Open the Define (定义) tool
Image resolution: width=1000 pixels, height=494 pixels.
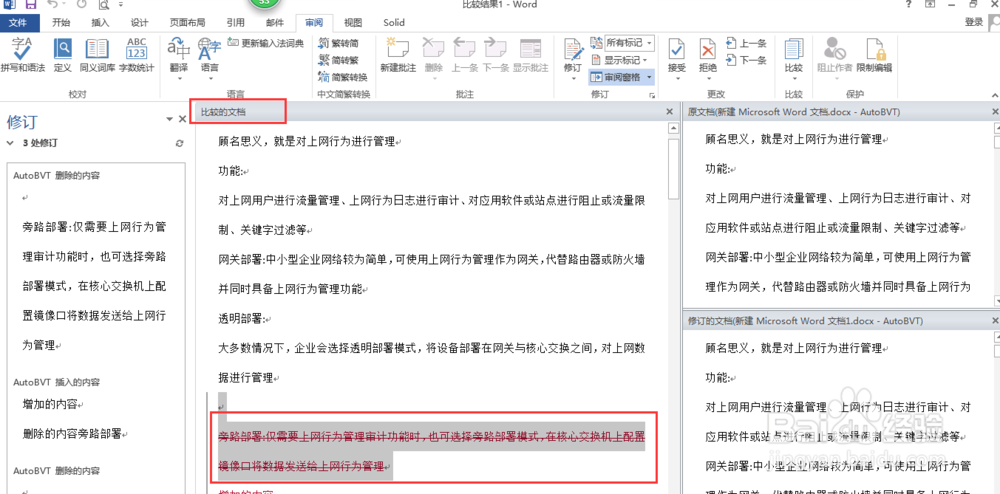click(62, 55)
